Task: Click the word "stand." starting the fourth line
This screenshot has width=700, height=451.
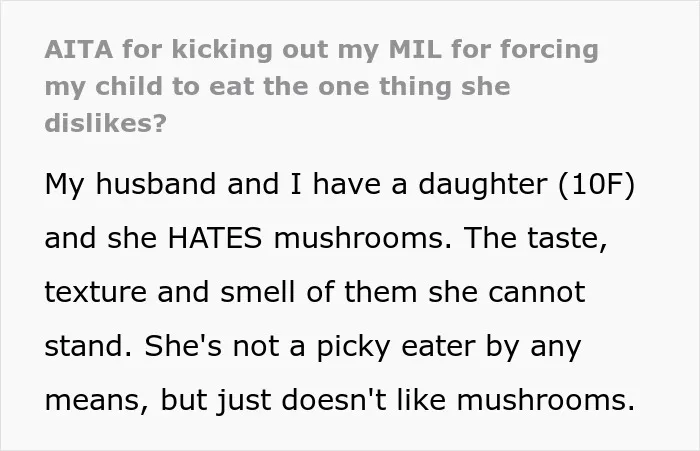Action: coord(88,346)
